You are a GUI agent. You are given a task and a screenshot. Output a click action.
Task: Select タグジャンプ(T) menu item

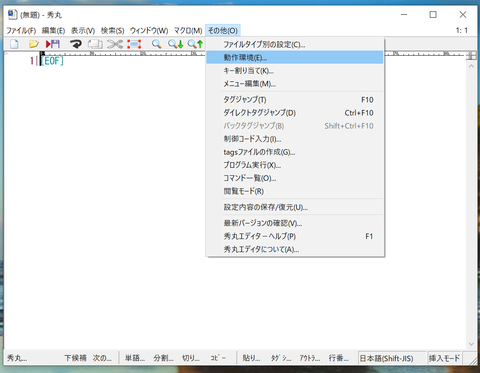[x=295, y=100]
